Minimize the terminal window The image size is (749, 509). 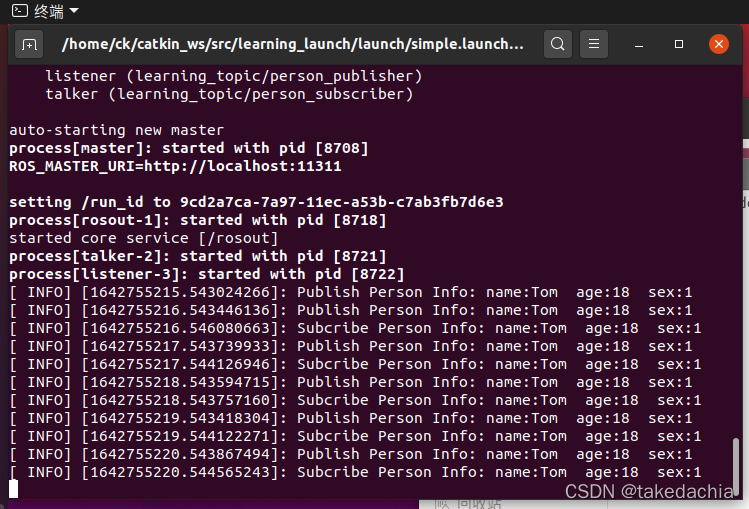point(639,44)
